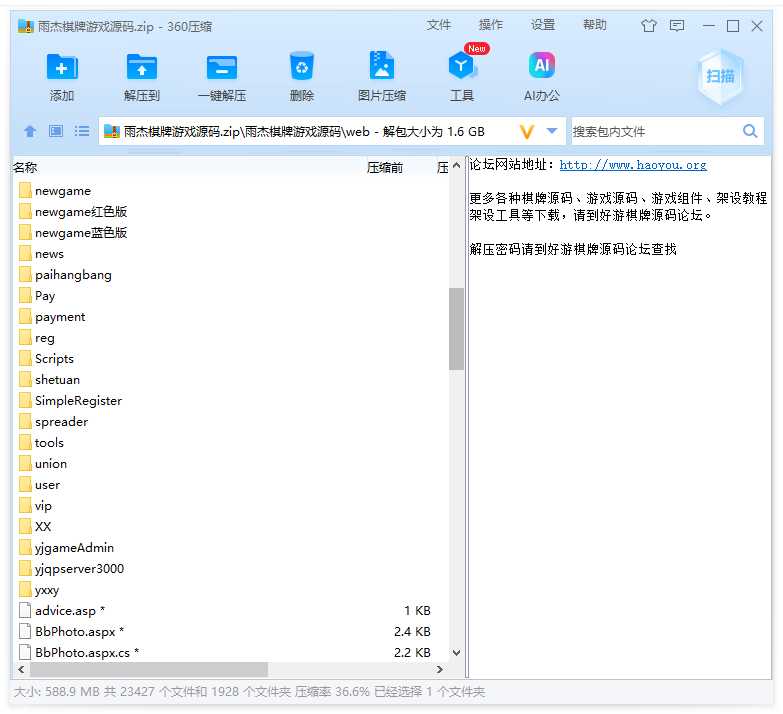
Task: Select the BbPhoto.aspx file
Action: 71,631
